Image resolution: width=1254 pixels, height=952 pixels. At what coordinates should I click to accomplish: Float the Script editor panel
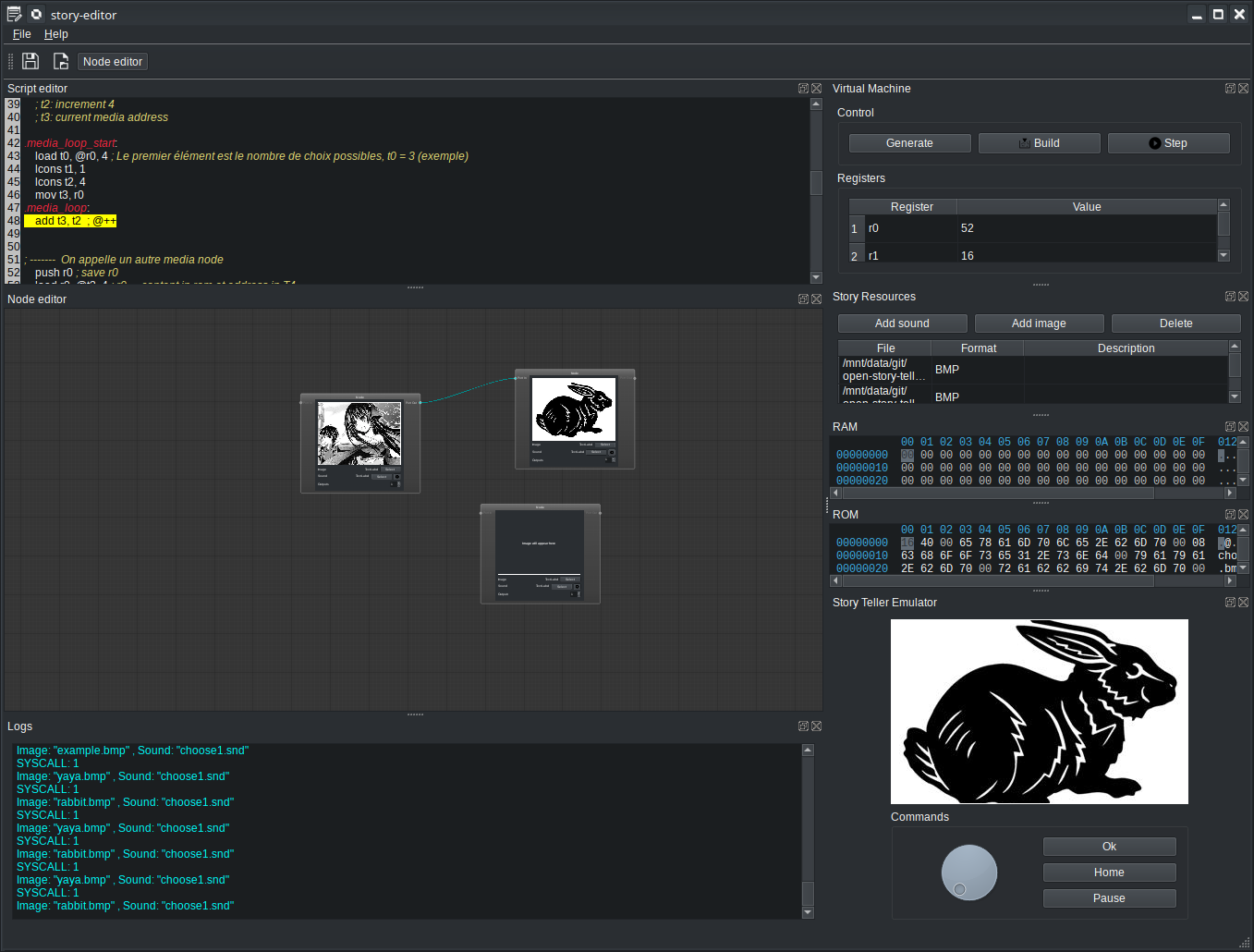point(803,89)
